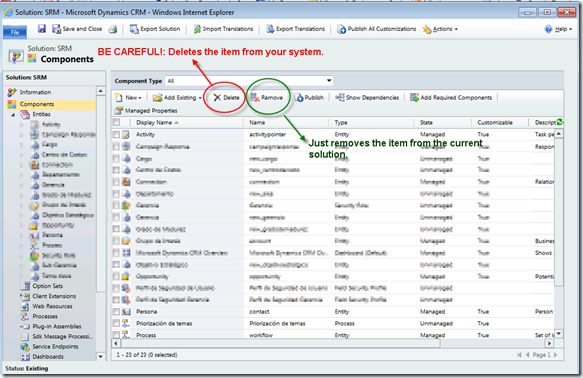Select Sdk Message Processing in the tree
Screen dimensions: 583x378
(x=62, y=336)
